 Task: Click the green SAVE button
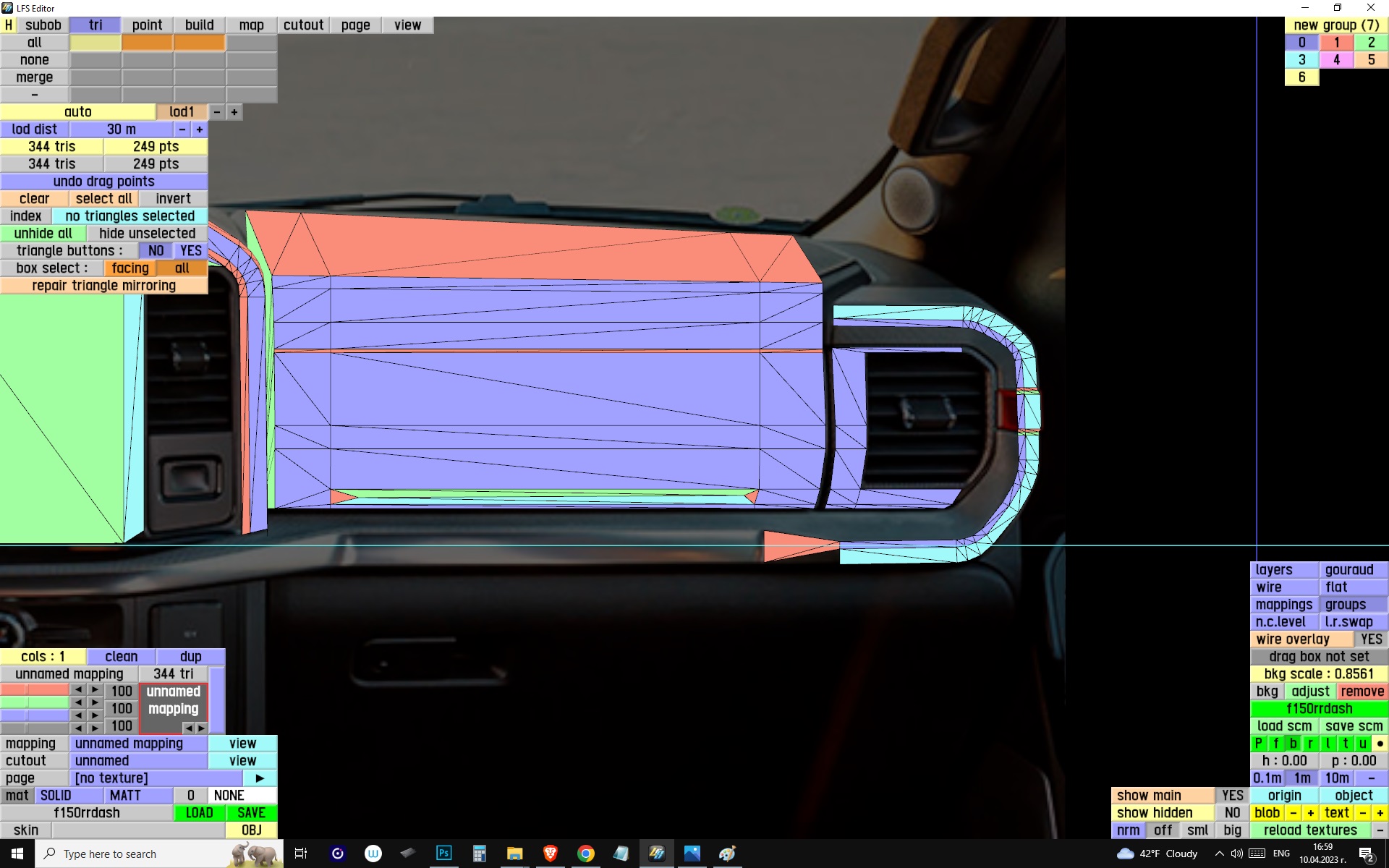tap(251, 813)
